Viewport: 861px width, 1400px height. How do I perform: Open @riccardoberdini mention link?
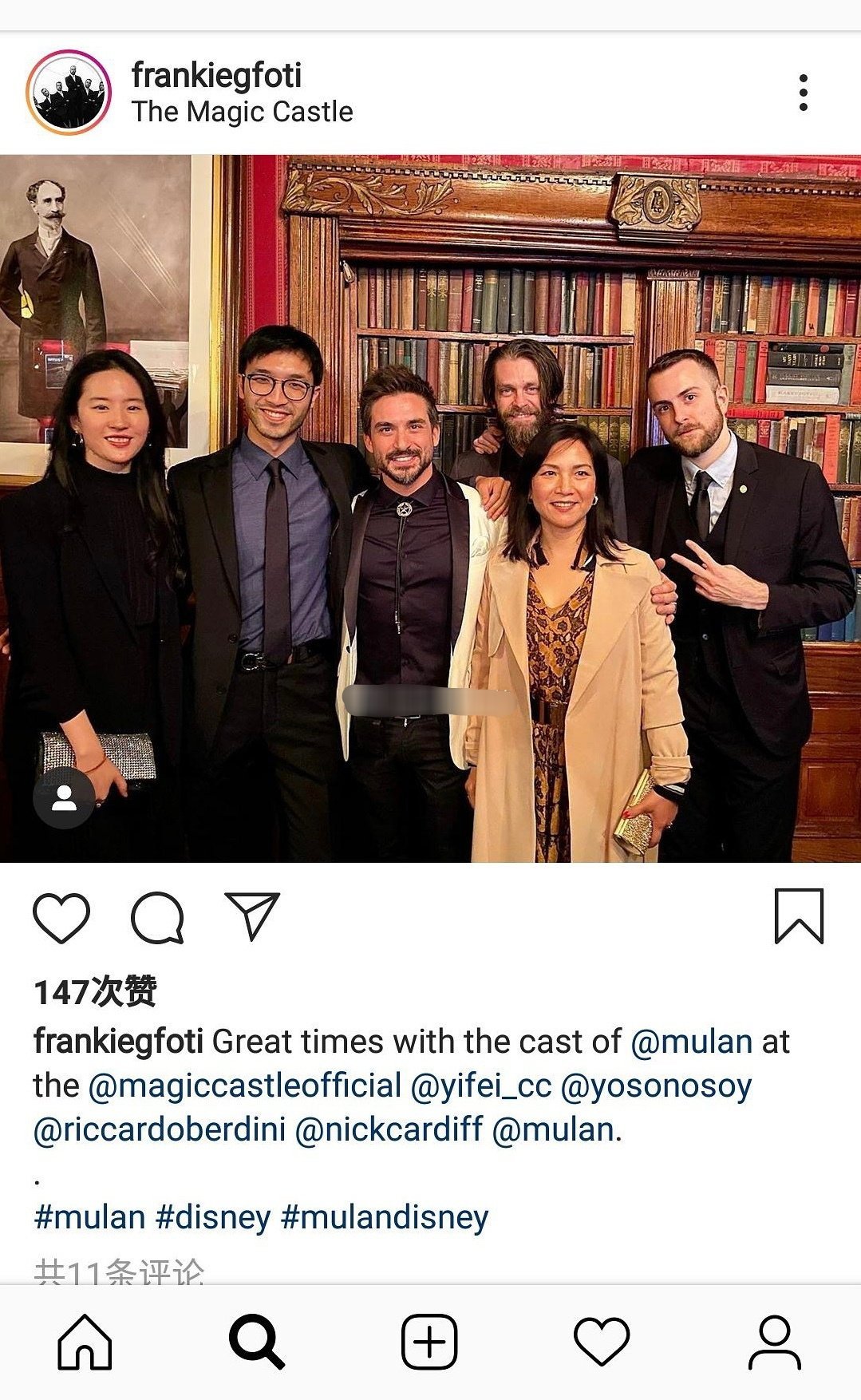[x=160, y=1130]
